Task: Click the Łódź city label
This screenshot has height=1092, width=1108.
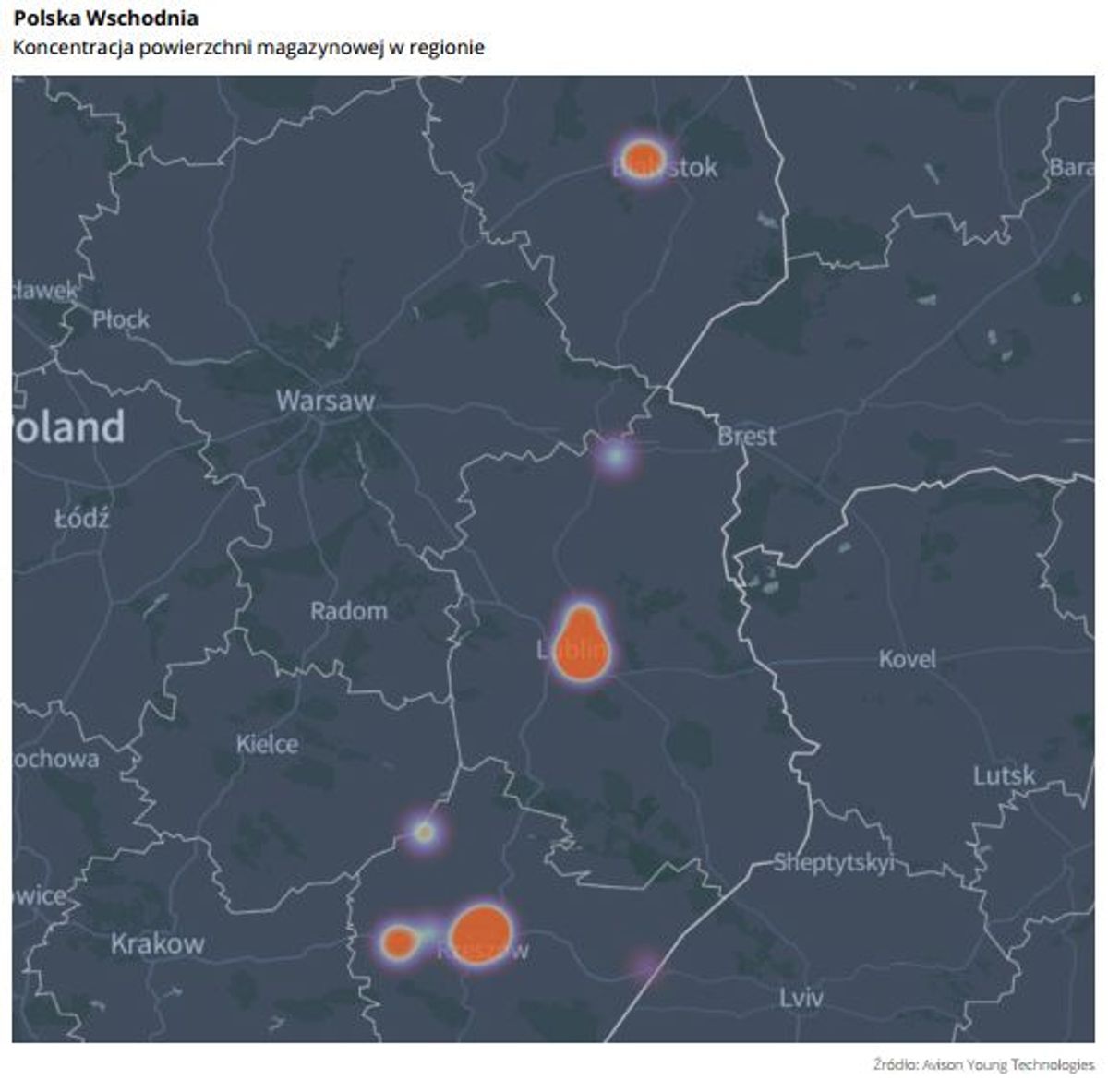Action: click(81, 518)
